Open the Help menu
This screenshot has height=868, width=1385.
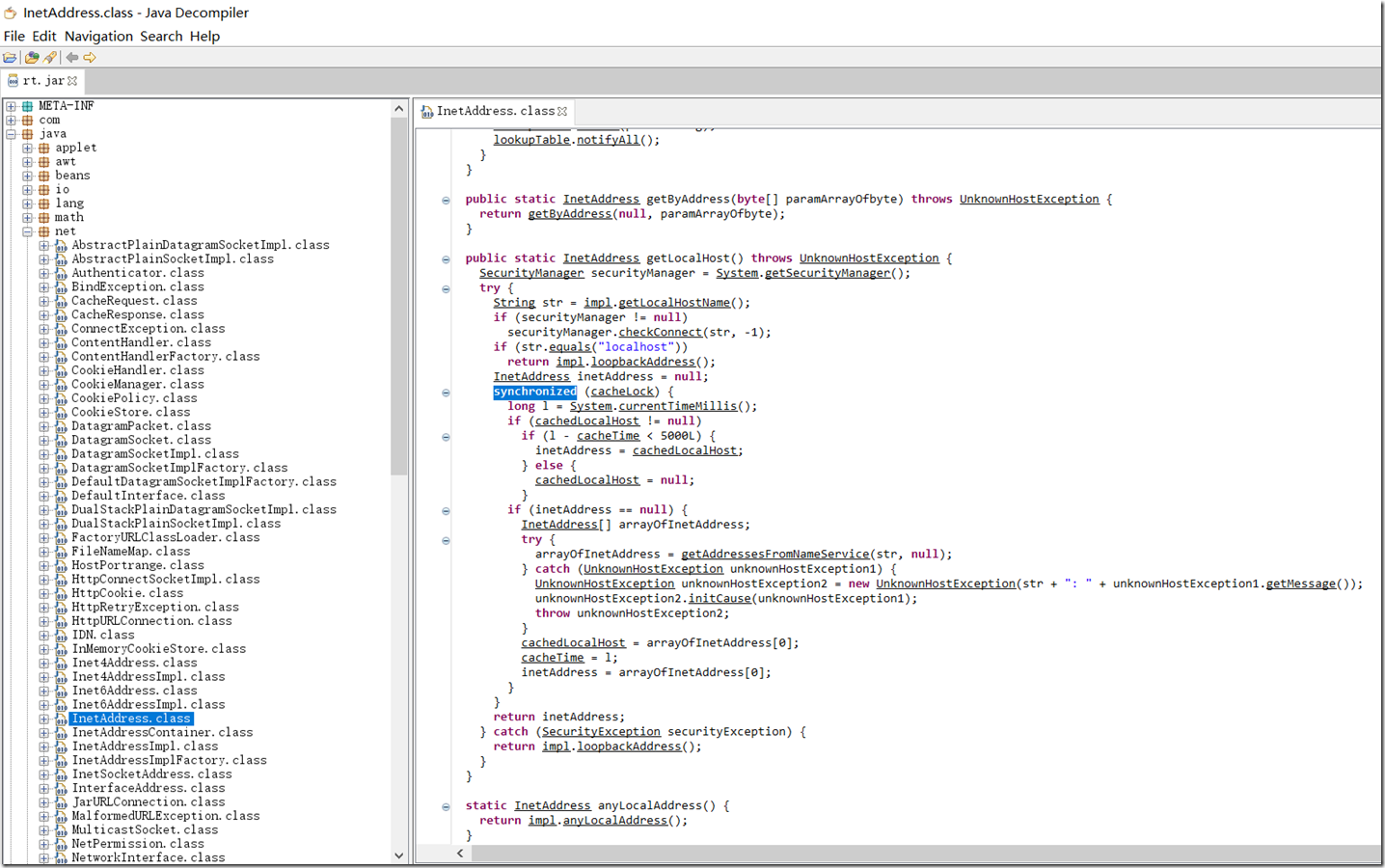[204, 36]
